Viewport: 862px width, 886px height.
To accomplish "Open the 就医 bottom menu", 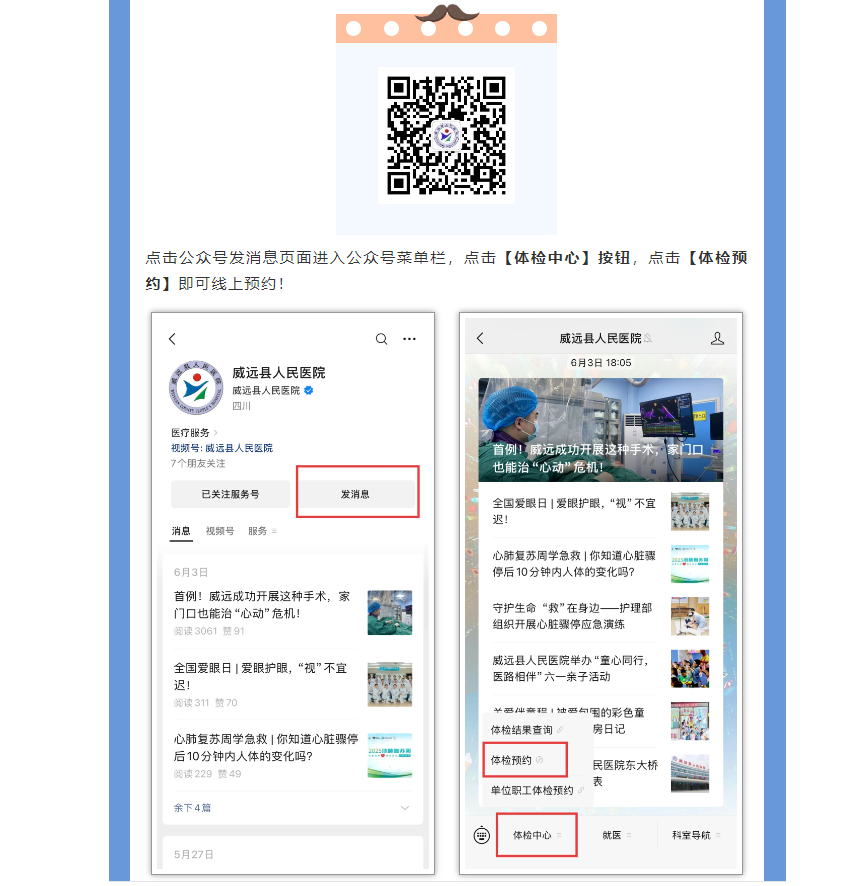I will 614,834.
